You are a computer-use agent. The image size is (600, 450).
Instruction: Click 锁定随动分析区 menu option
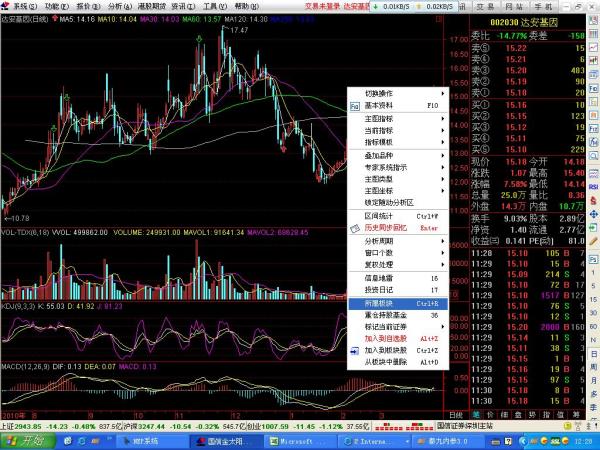396,203
